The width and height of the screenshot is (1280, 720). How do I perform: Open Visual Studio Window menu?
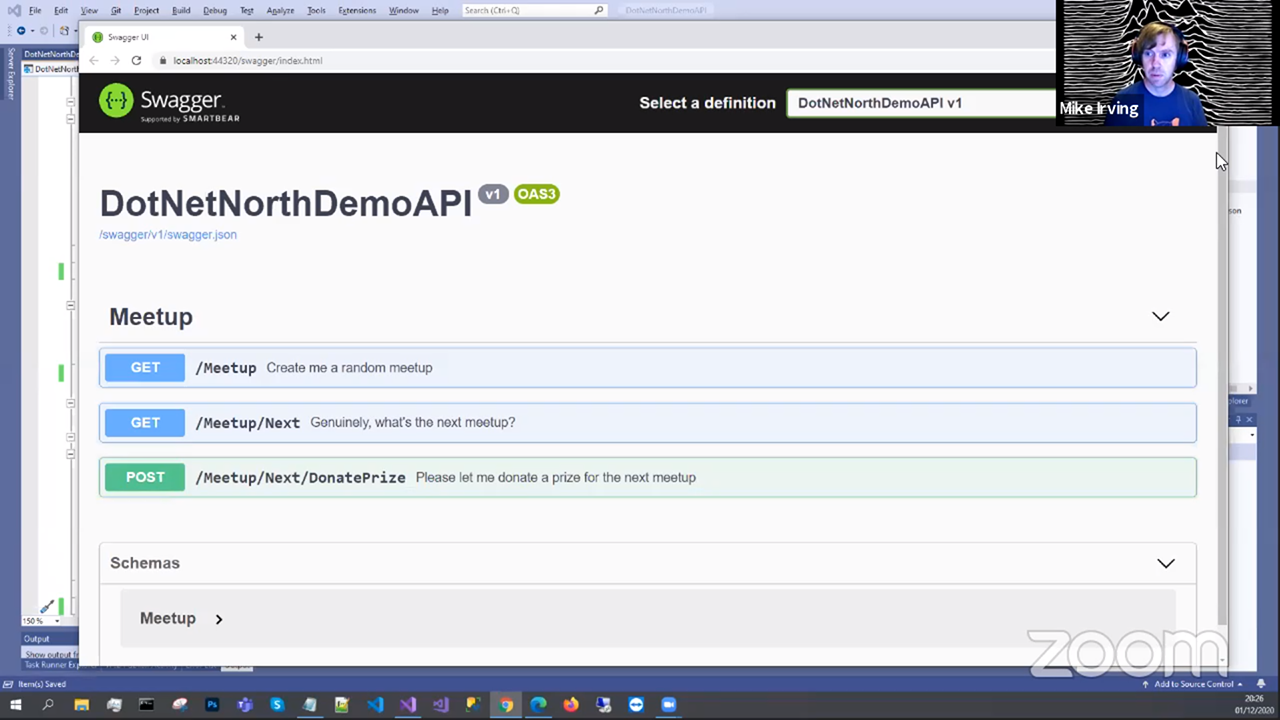[x=404, y=10]
